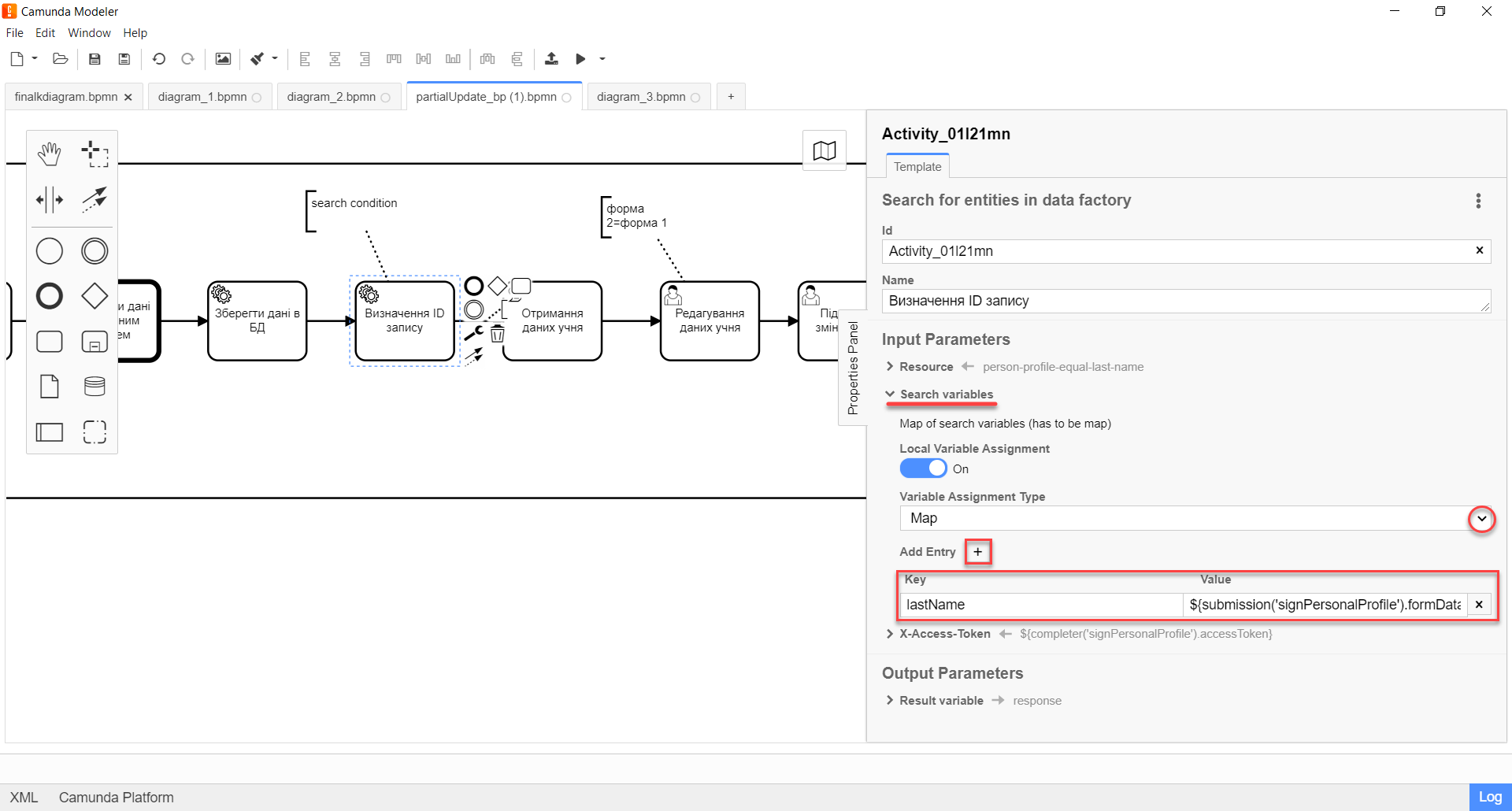Viewport: 1512px width, 811px height.
Task: Create a data object reference from palette
Action: point(50,387)
